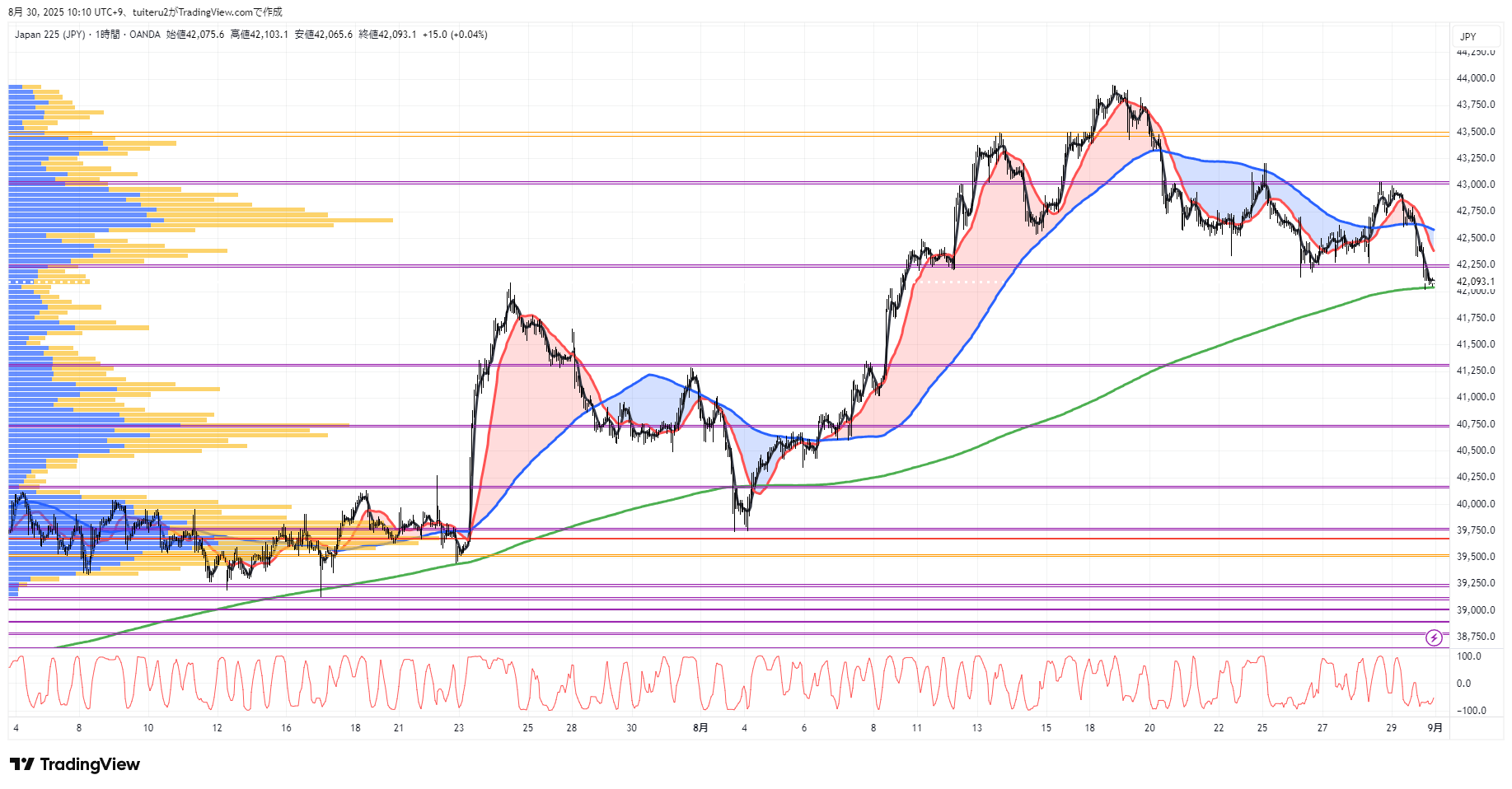The width and height of the screenshot is (1512, 789).
Task: Click the OANDA source label
Action: [x=145, y=35]
